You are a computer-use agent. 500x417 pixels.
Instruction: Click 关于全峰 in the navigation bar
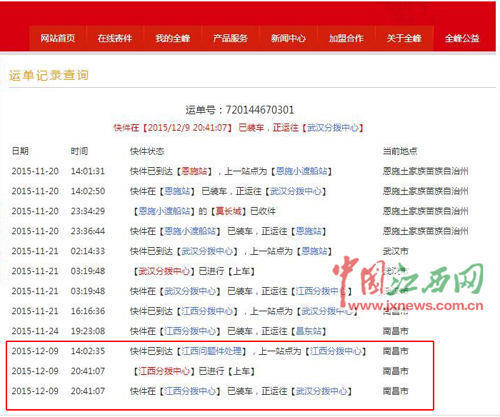[x=404, y=38]
